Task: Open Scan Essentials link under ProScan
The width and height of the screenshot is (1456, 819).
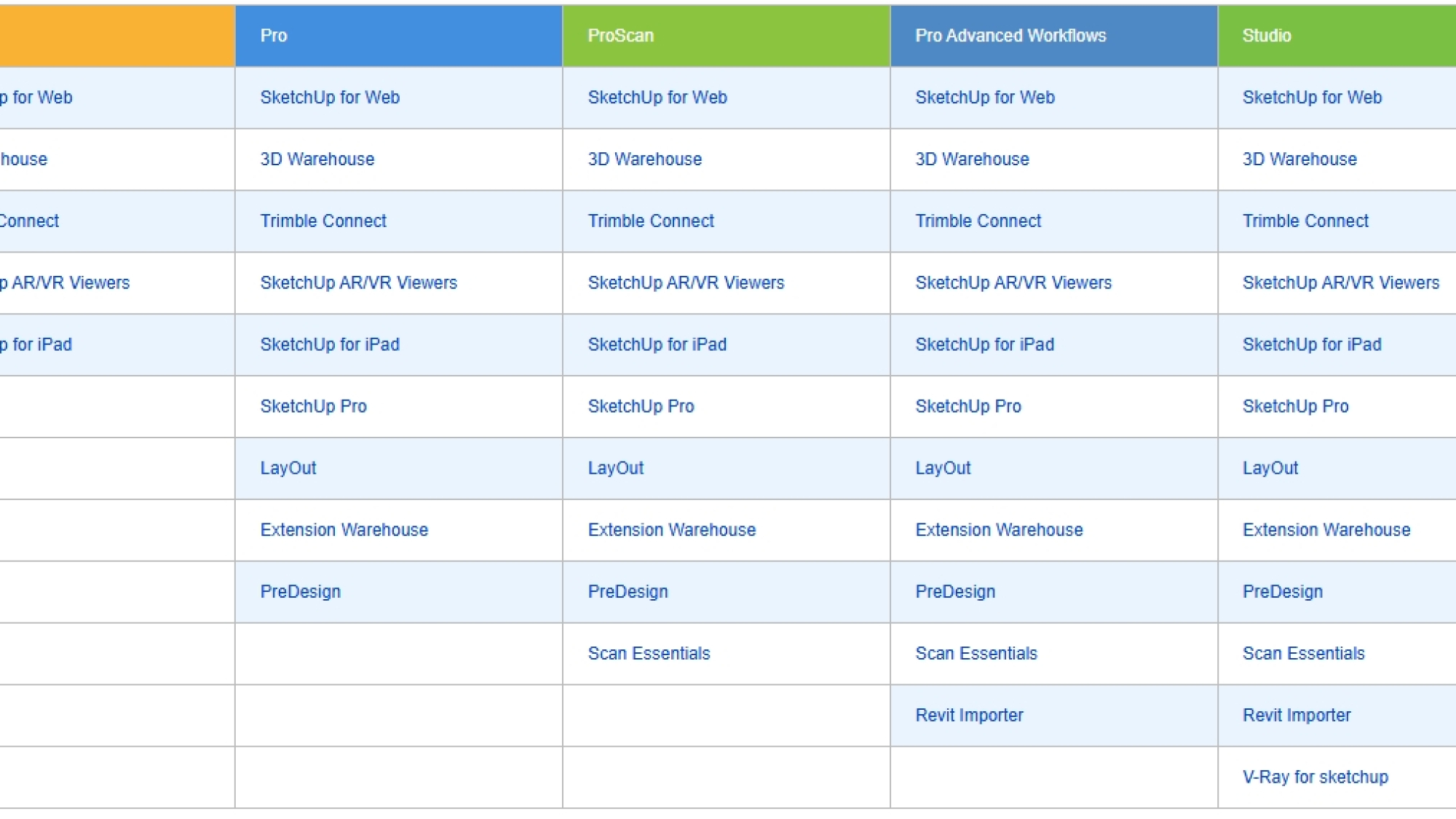Action: [649, 654]
